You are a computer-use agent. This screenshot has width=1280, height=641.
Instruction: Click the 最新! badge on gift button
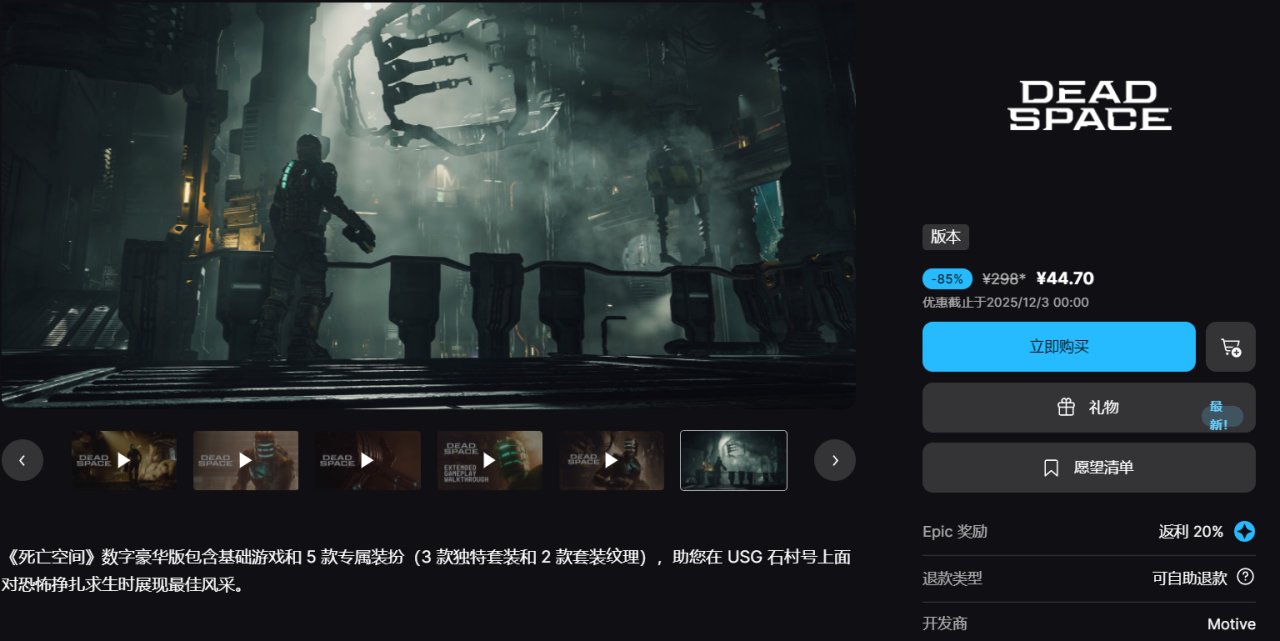(1221, 416)
